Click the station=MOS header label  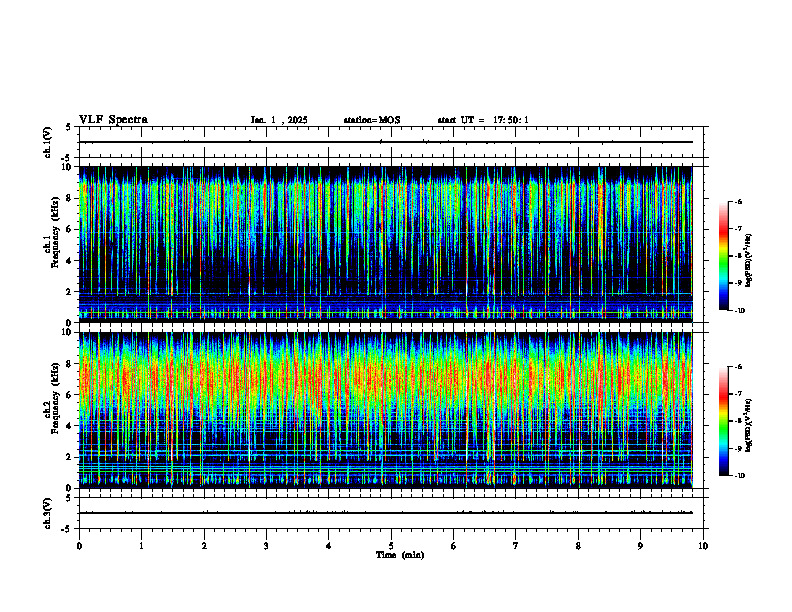pyautogui.click(x=372, y=120)
